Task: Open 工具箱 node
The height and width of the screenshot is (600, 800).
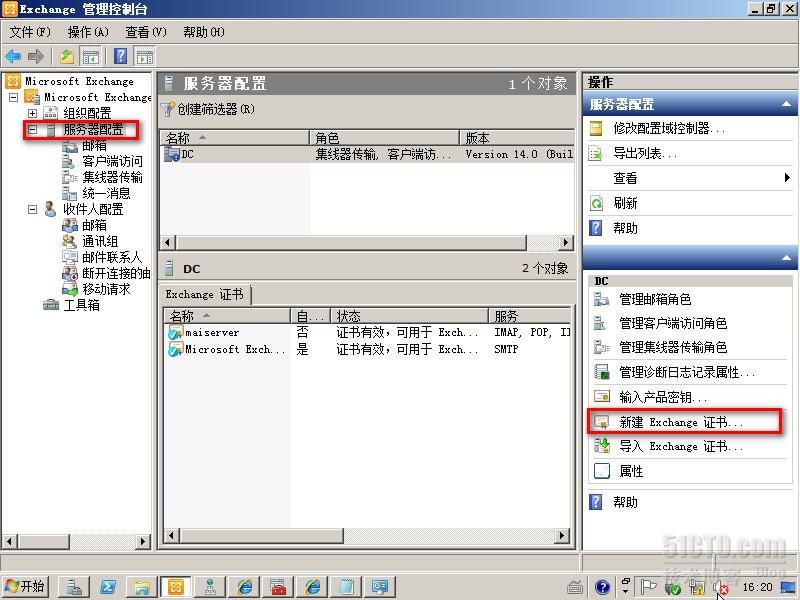Action: 81,305
